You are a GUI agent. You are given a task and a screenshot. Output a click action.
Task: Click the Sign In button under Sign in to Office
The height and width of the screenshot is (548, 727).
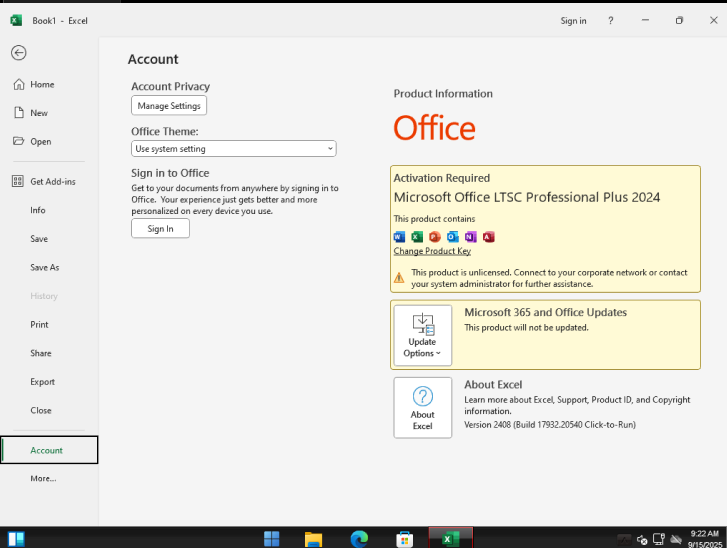[x=160, y=229]
